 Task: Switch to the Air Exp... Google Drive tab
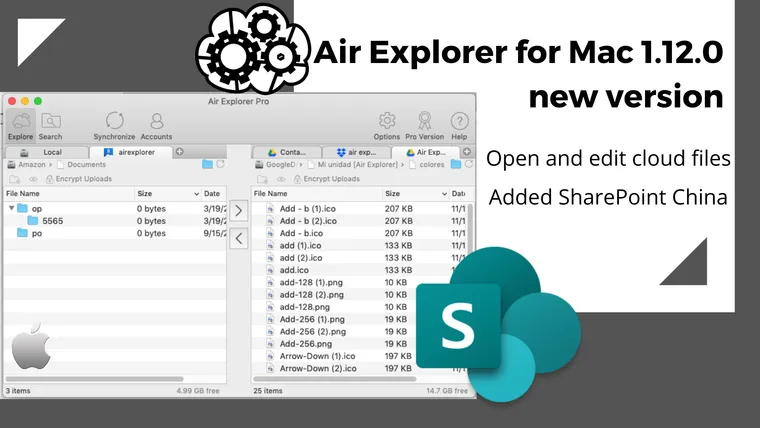[x=426, y=152]
